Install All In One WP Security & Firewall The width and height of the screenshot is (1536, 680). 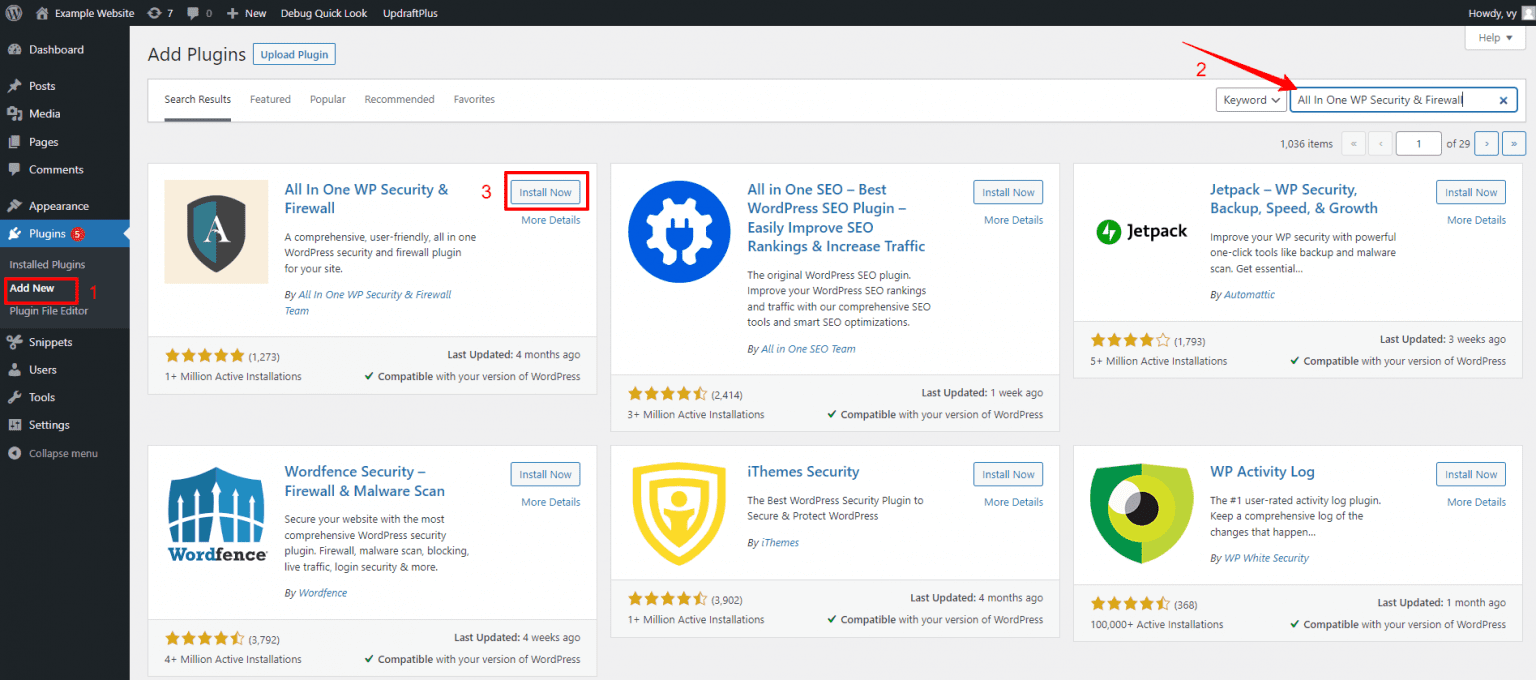click(x=545, y=192)
